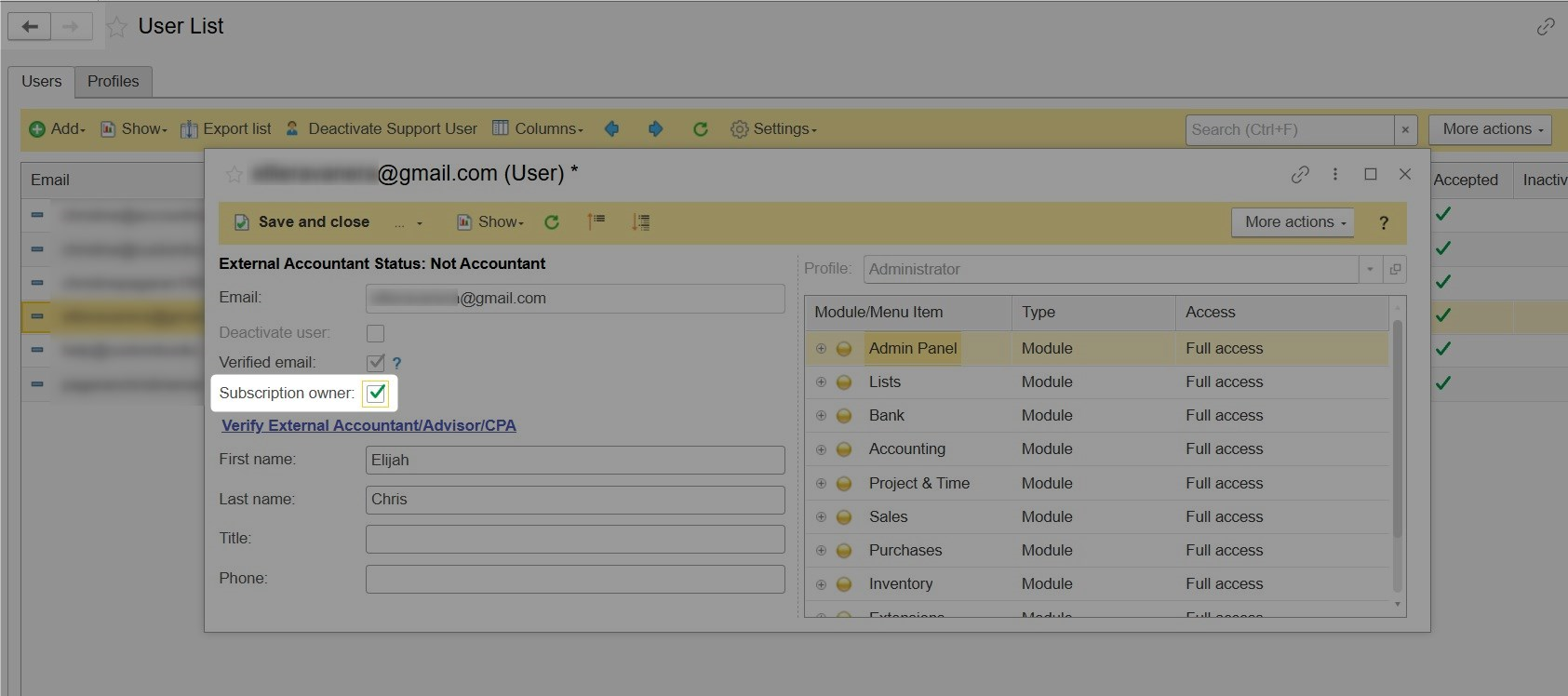The height and width of the screenshot is (696, 1568).
Task: Toggle the Verified email checkbox
Action: click(376, 363)
